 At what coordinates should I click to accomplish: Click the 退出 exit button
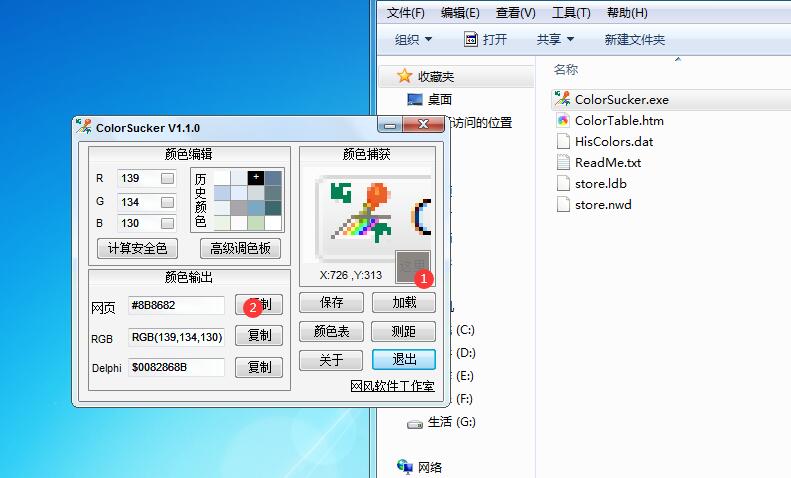click(x=404, y=360)
